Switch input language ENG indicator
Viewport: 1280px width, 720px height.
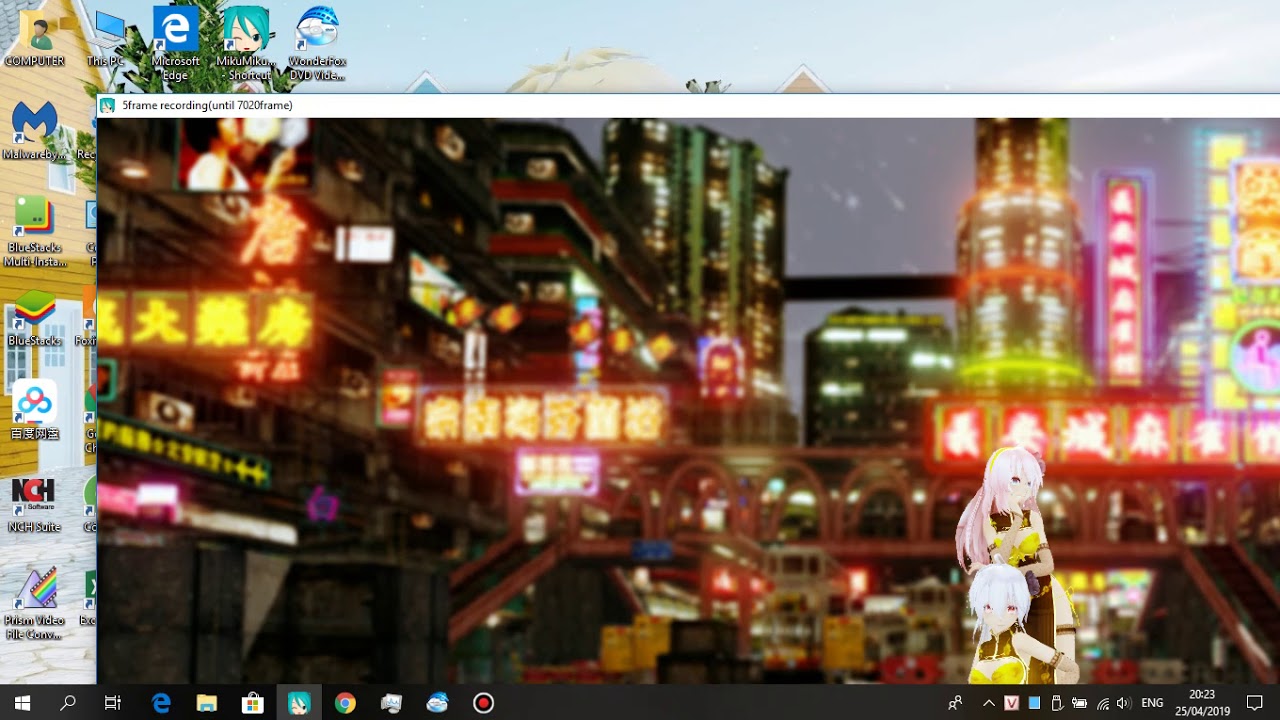1152,703
